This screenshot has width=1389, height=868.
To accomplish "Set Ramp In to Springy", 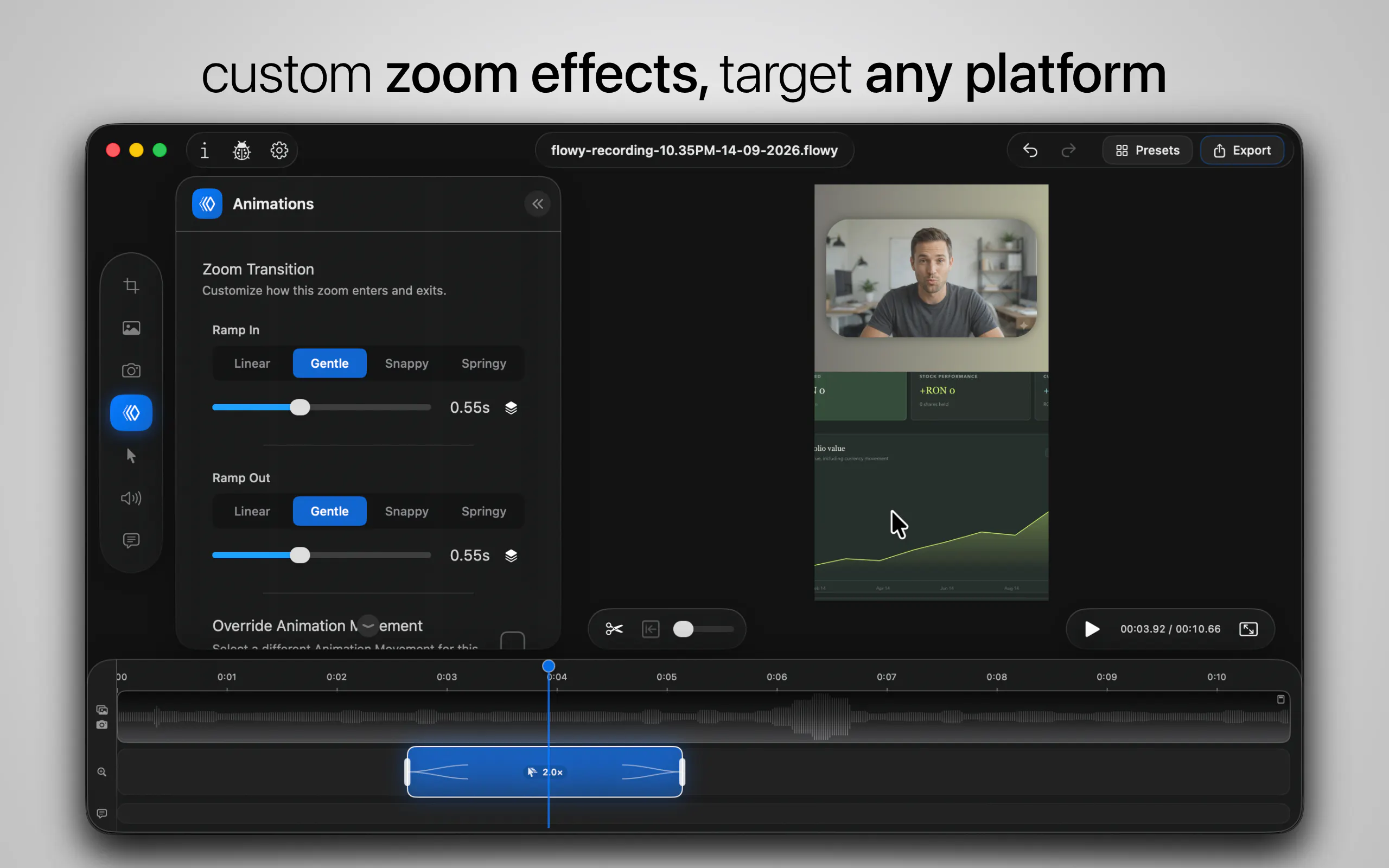I will (x=484, y=363).
